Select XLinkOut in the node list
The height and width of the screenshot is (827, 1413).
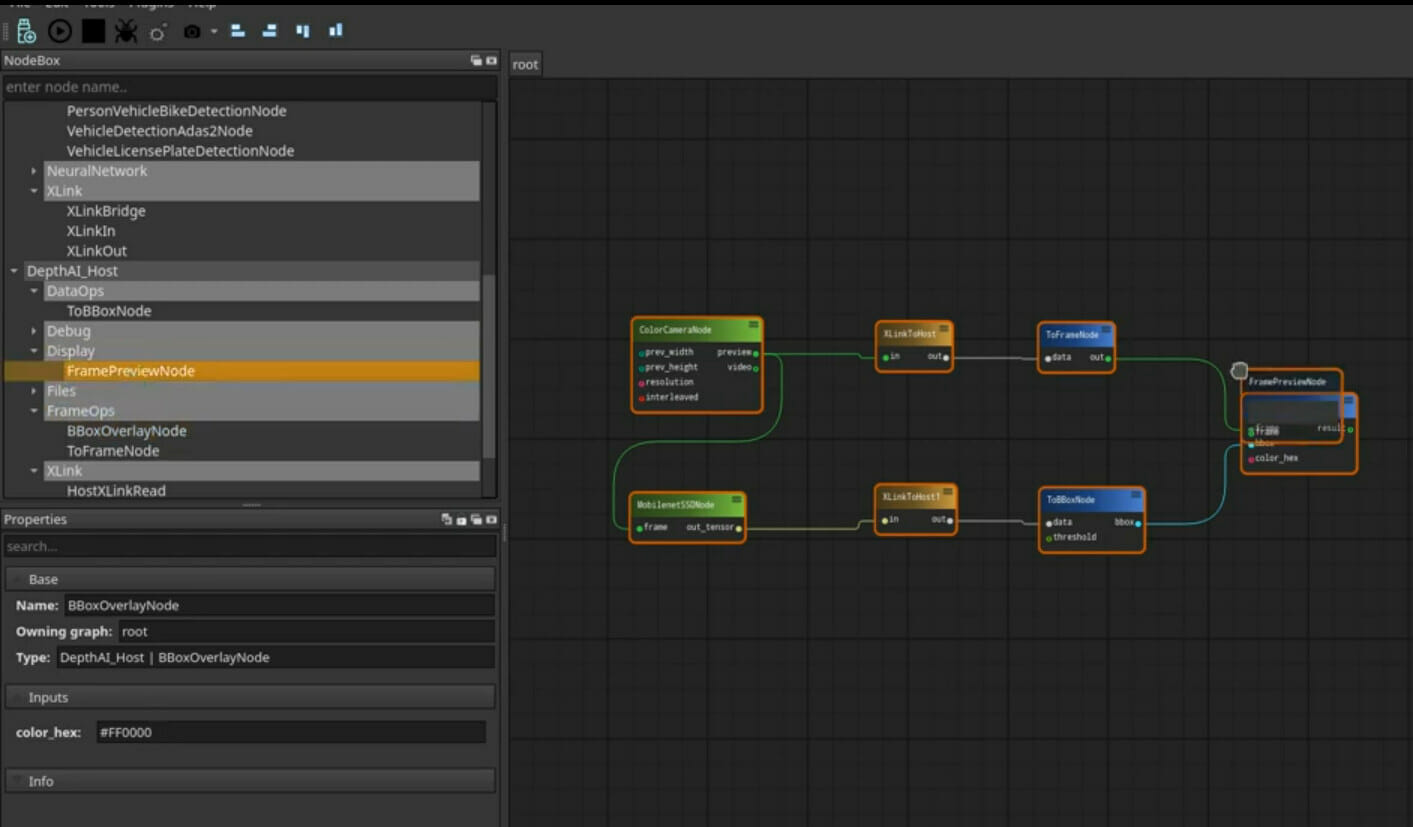[97, 251]
